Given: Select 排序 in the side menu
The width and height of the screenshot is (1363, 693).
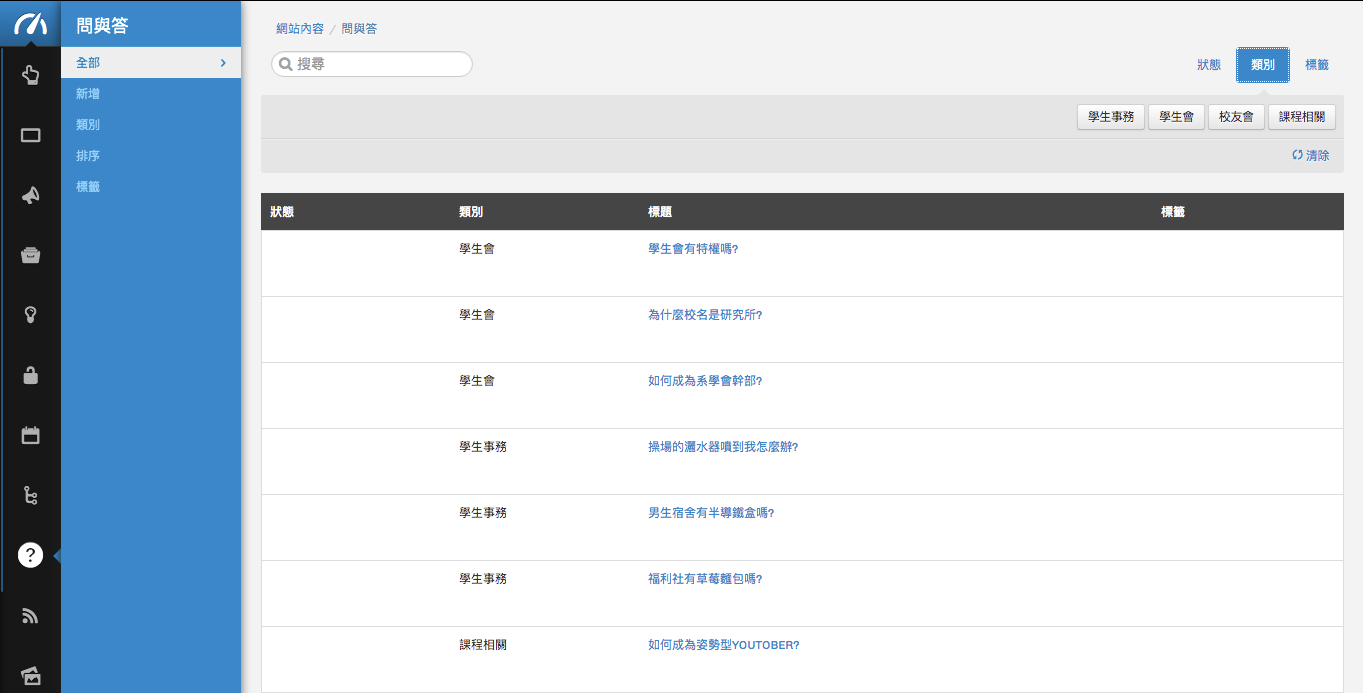Looking at the screenshot, I should tap(88, 156).
